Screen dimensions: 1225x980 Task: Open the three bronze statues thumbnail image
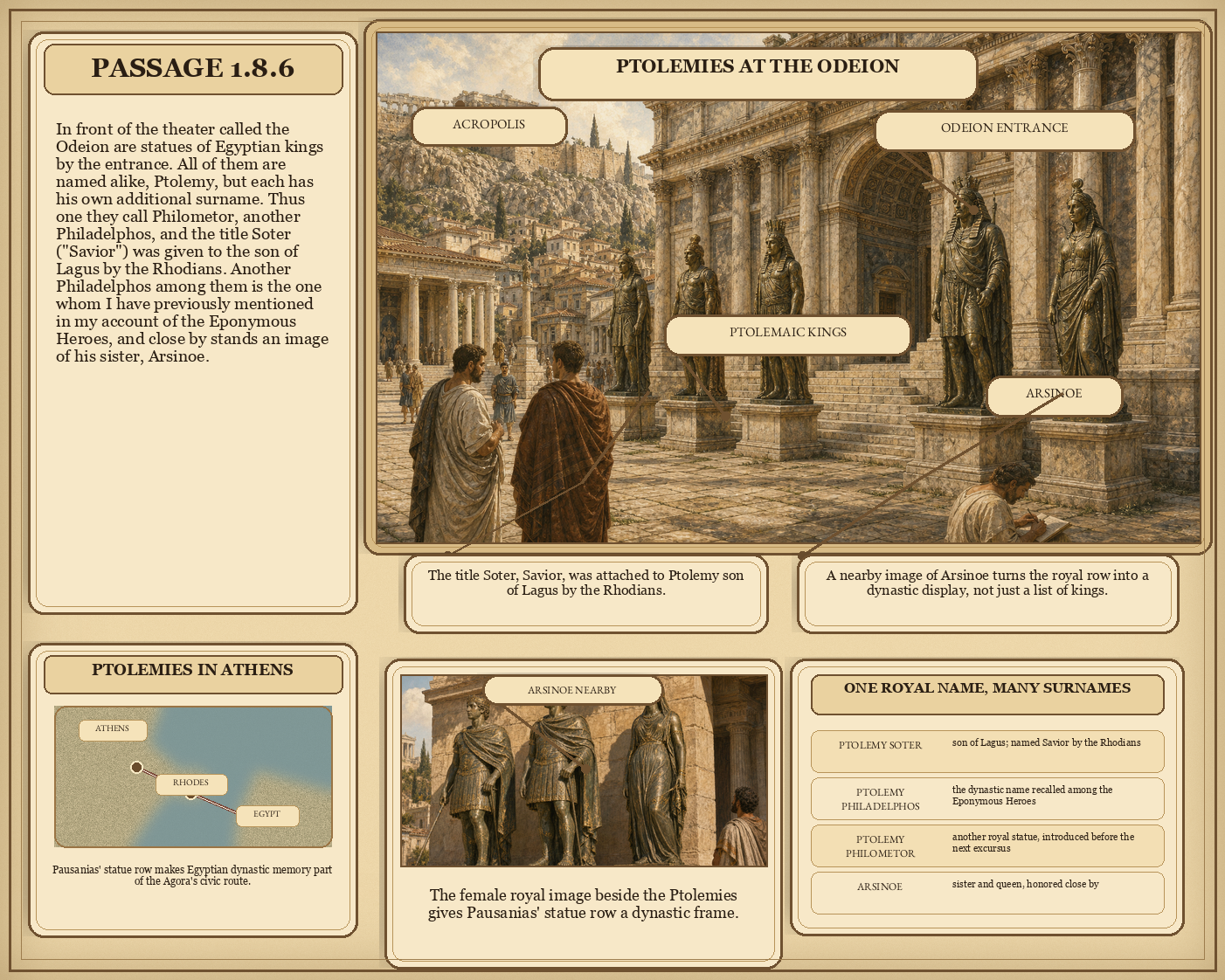click(584, 770)
